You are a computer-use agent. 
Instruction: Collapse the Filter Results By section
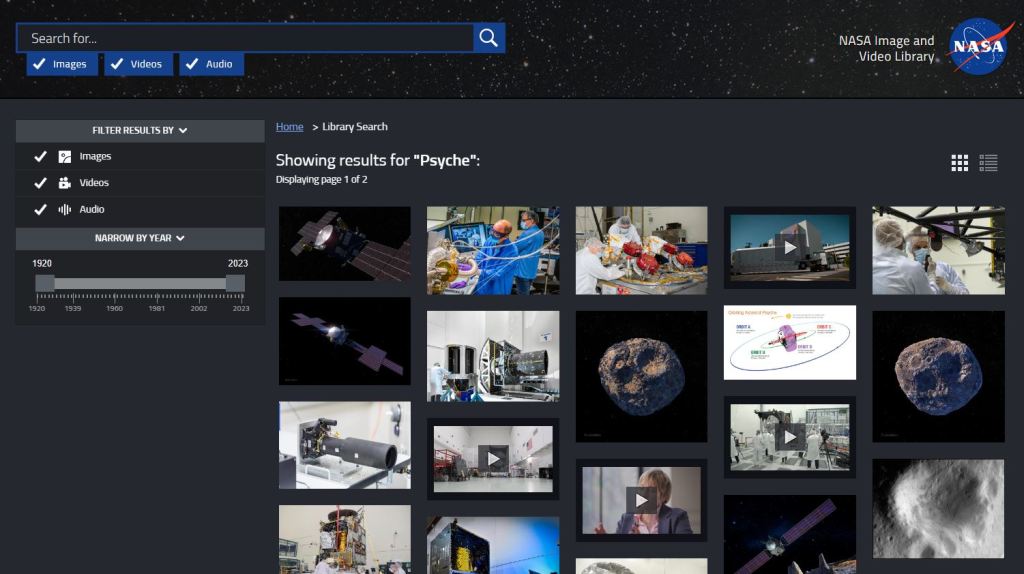[x=140, y=130]
